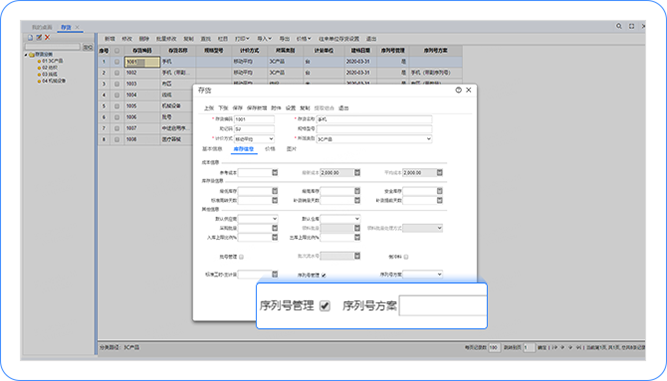The width and height of the screenshot is (667, 381).
Task: Close the 存货 dialog window
Action: tap(468, 90)
